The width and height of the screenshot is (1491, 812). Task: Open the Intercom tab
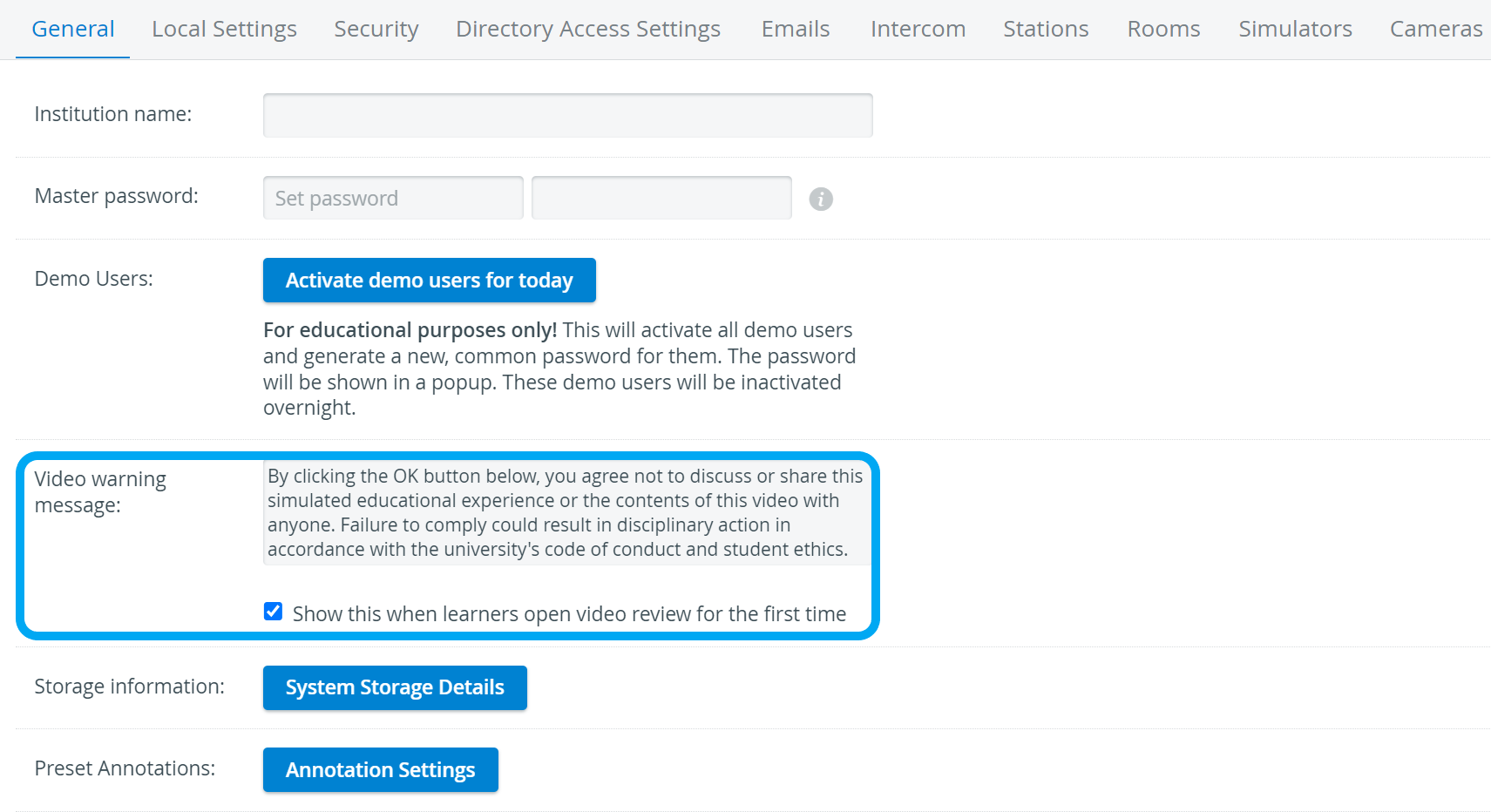918,29
